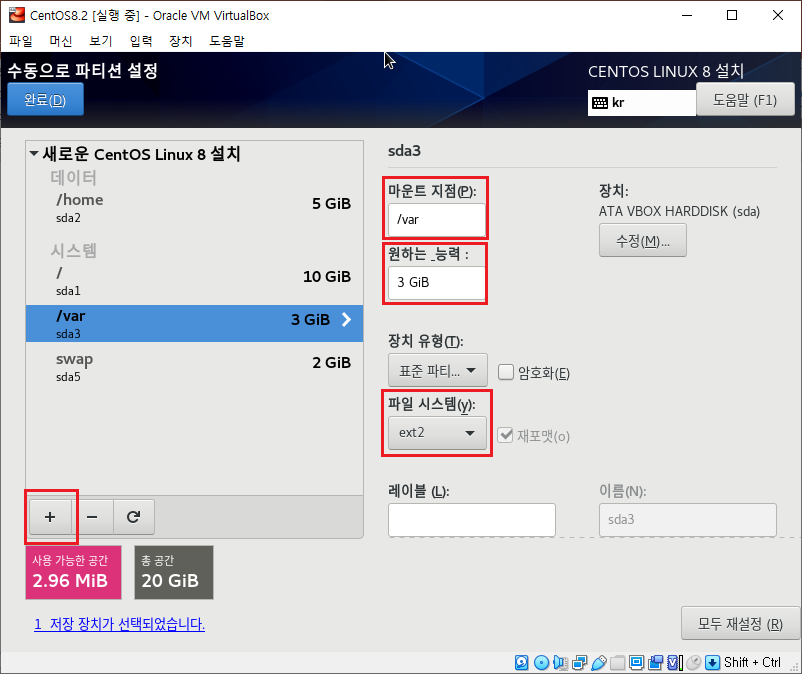The height and width of the screenshot is (674, 802).
Task: Select the /var sda3 partition row
Action: tap(194, 324)
